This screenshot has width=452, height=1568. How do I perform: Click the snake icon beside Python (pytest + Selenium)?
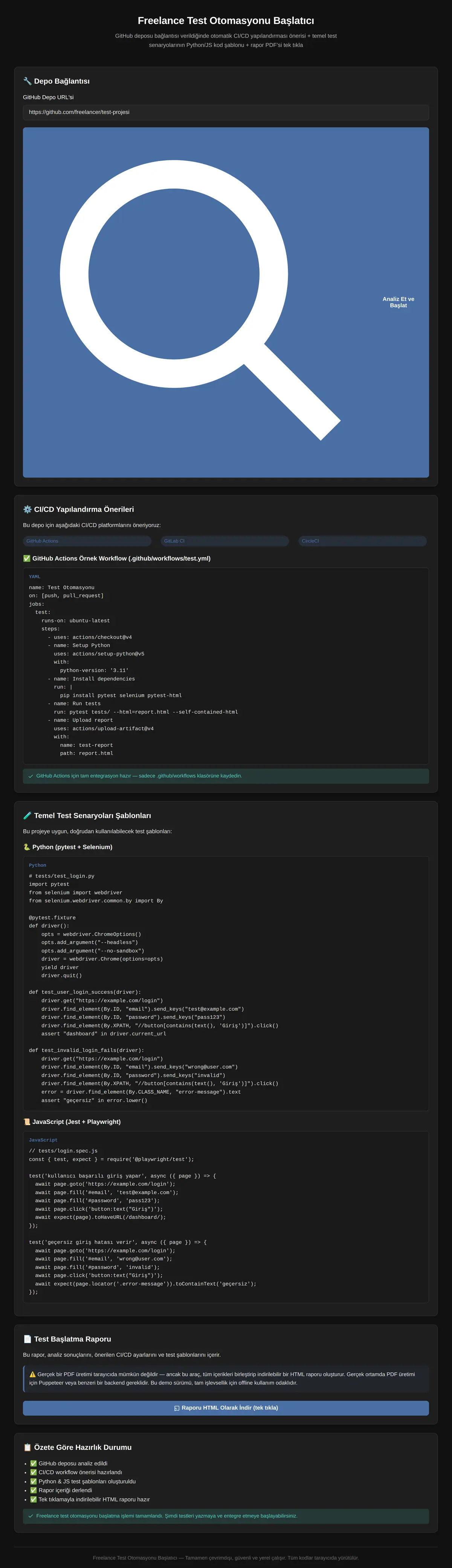pyautogui.click(x=27, y=847)
